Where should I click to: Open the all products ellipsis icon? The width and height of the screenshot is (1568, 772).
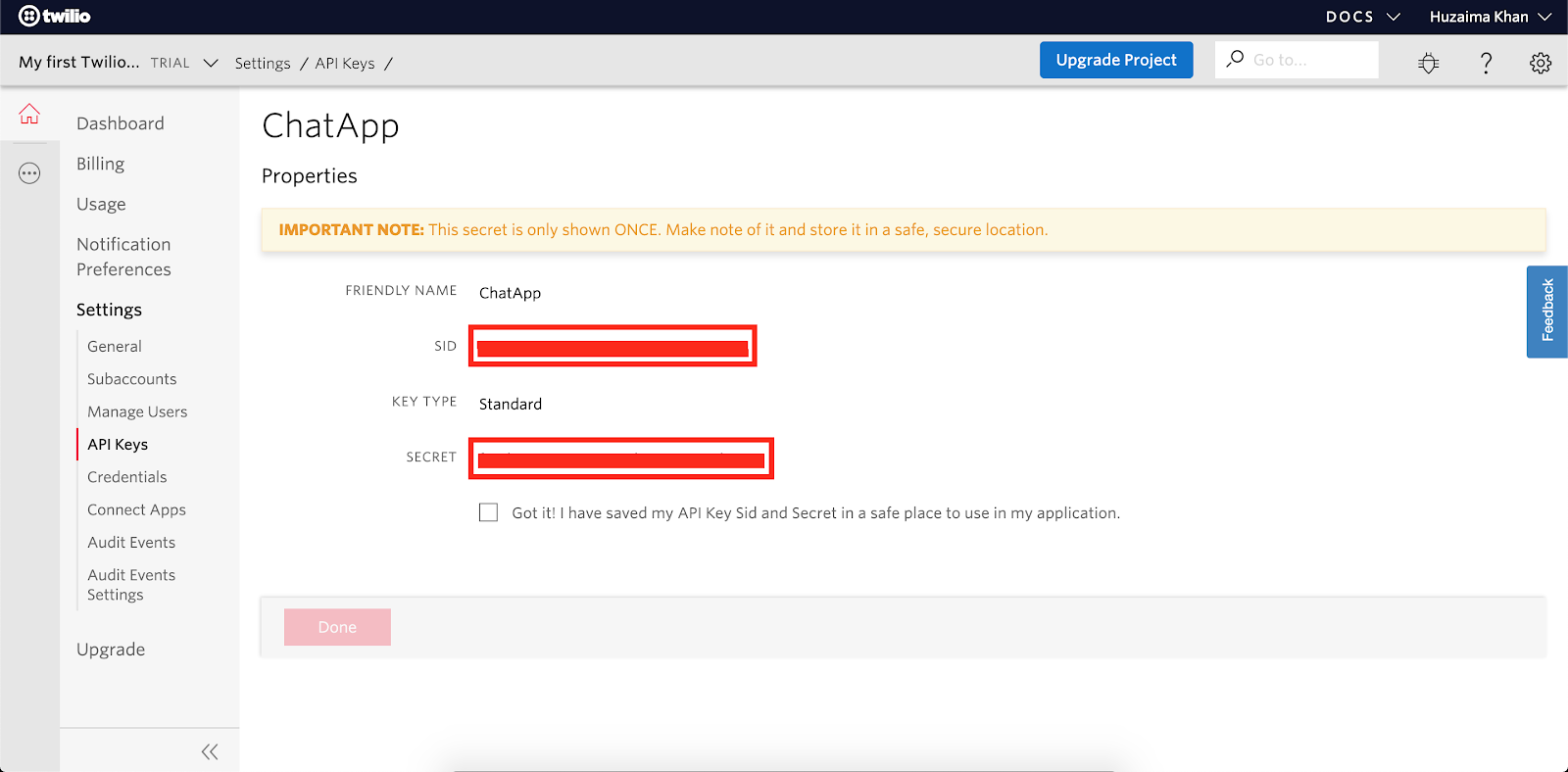pos(29,173)
